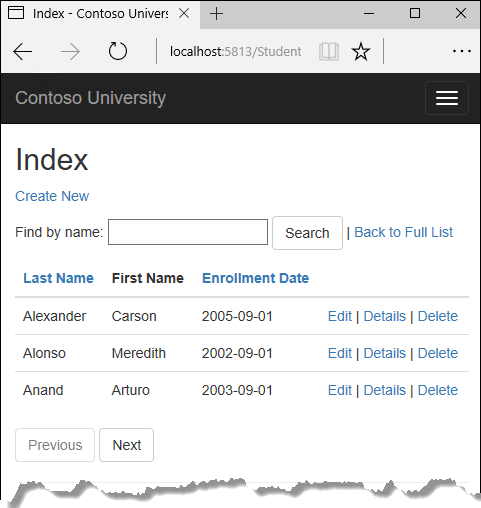Sort by the Last Name column header
481x508 pixels.
pyautogui.click(x=58, y=278)
